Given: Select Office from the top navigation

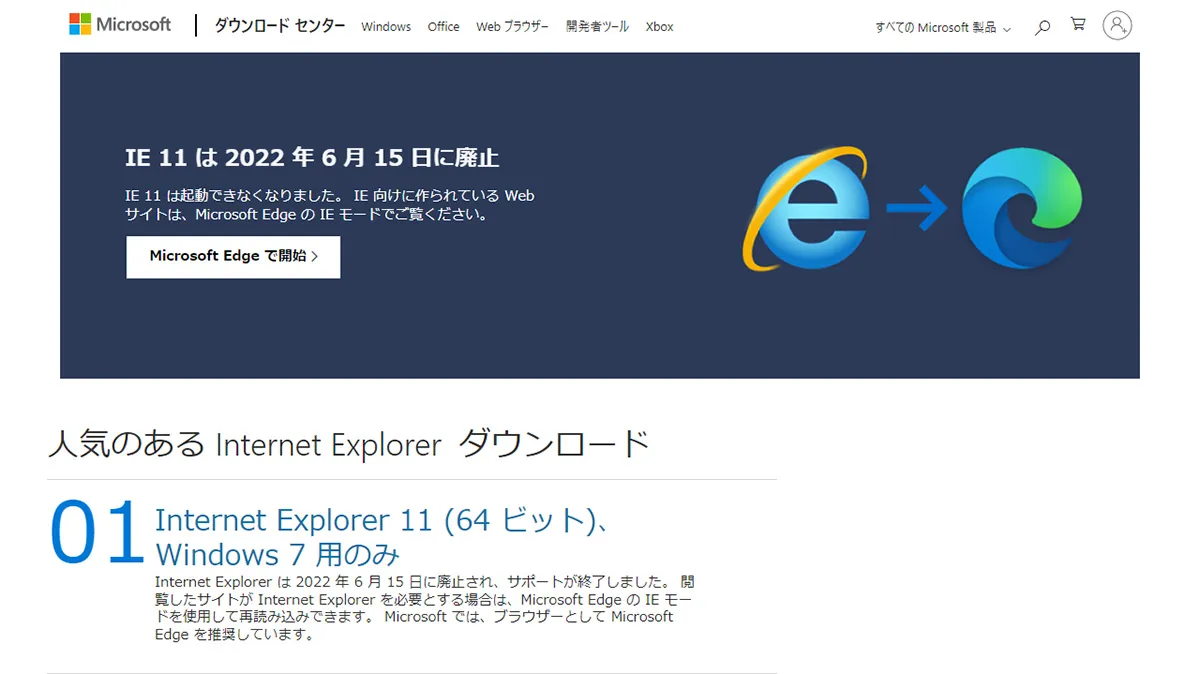Looking at the screenshot, I should click(x=443, y=28).
